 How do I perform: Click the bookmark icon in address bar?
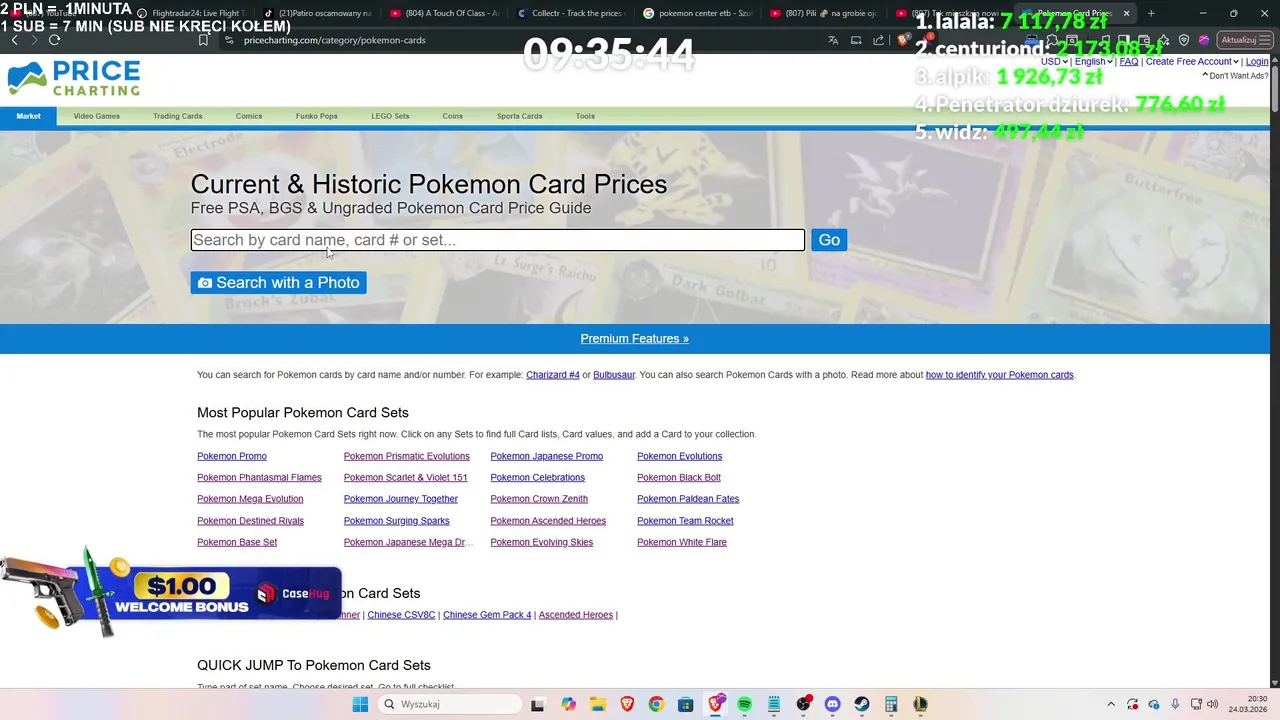[203, 40]
